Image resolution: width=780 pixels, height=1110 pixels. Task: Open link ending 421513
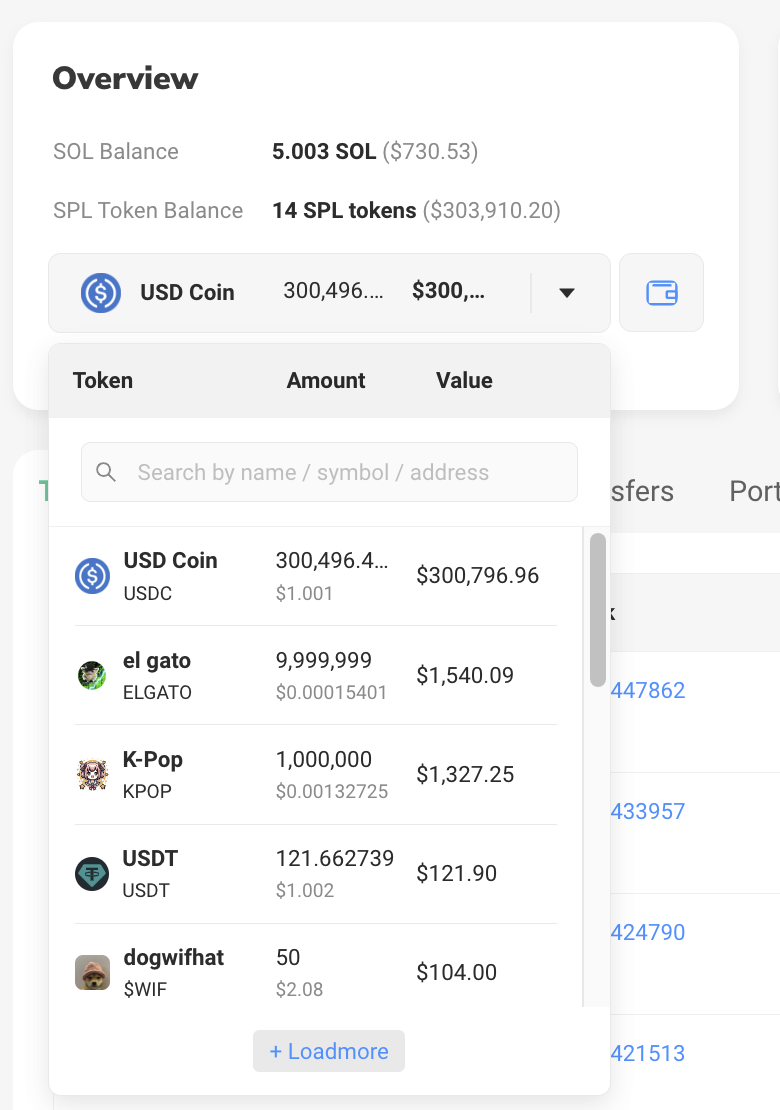648,1053
